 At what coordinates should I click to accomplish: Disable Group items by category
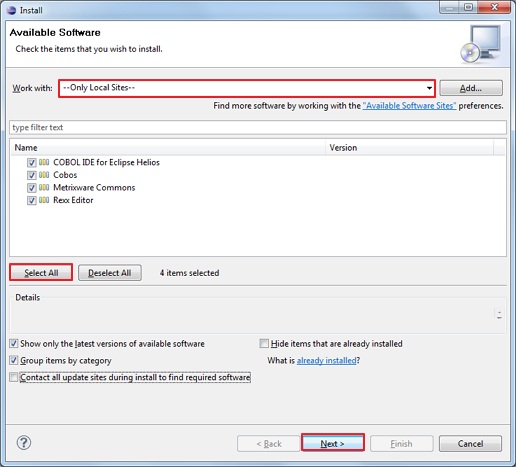tap(14, 360)
